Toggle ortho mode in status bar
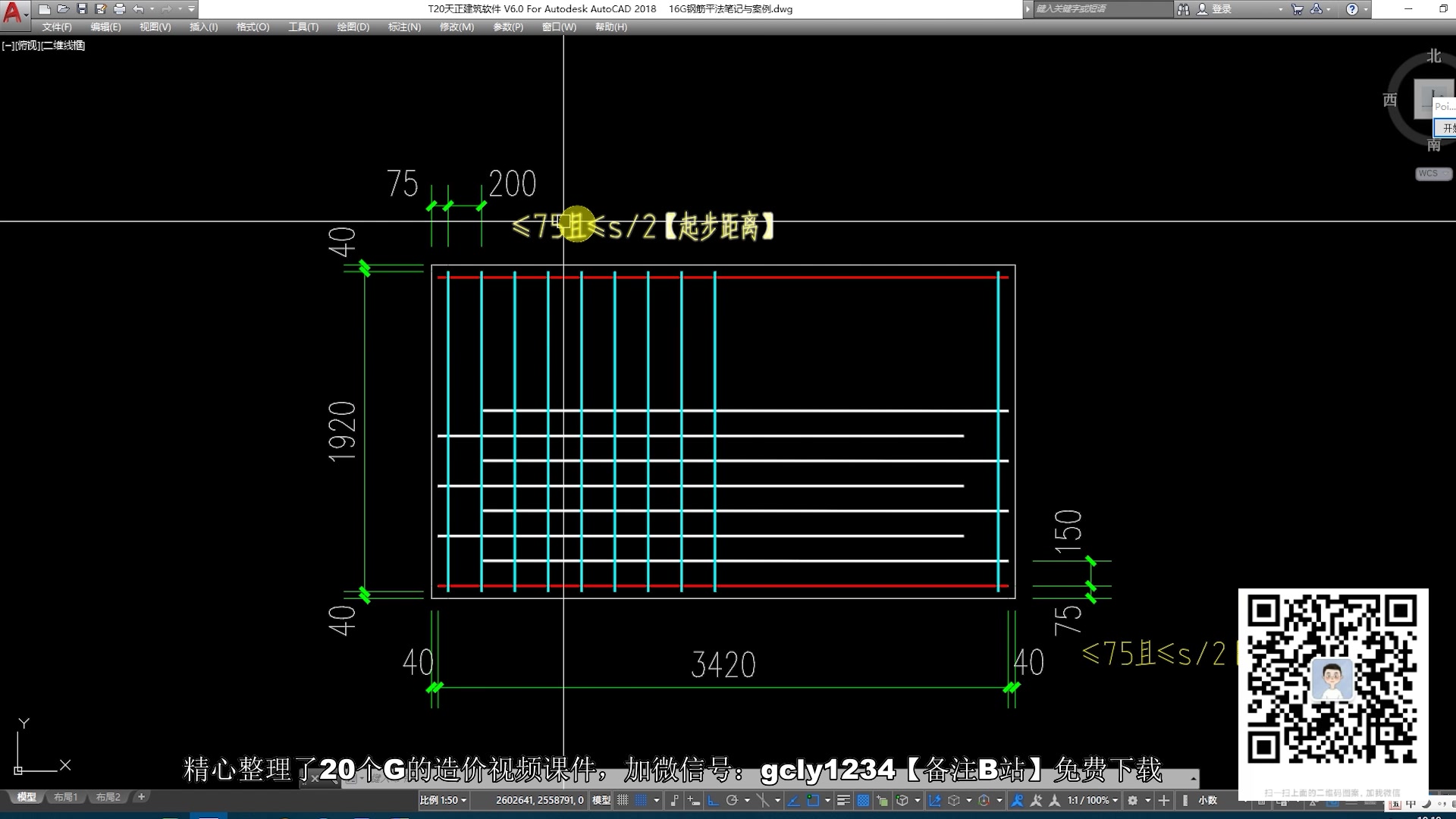1456x819 pixels. (x=713, y=800)
